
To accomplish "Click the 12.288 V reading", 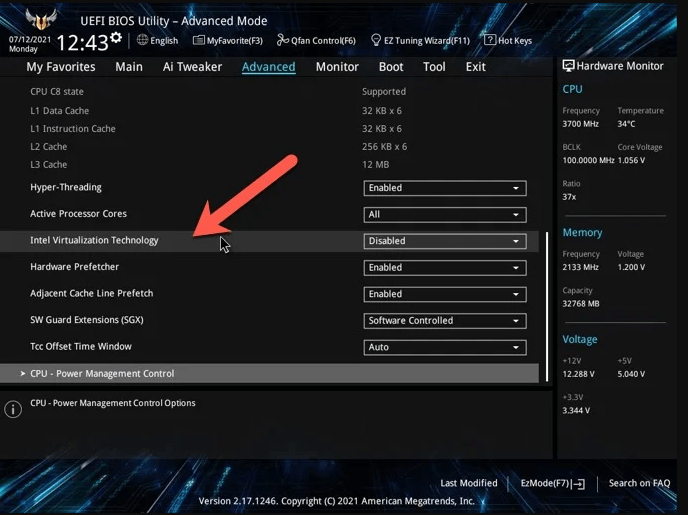I will [x=578, y=374].
